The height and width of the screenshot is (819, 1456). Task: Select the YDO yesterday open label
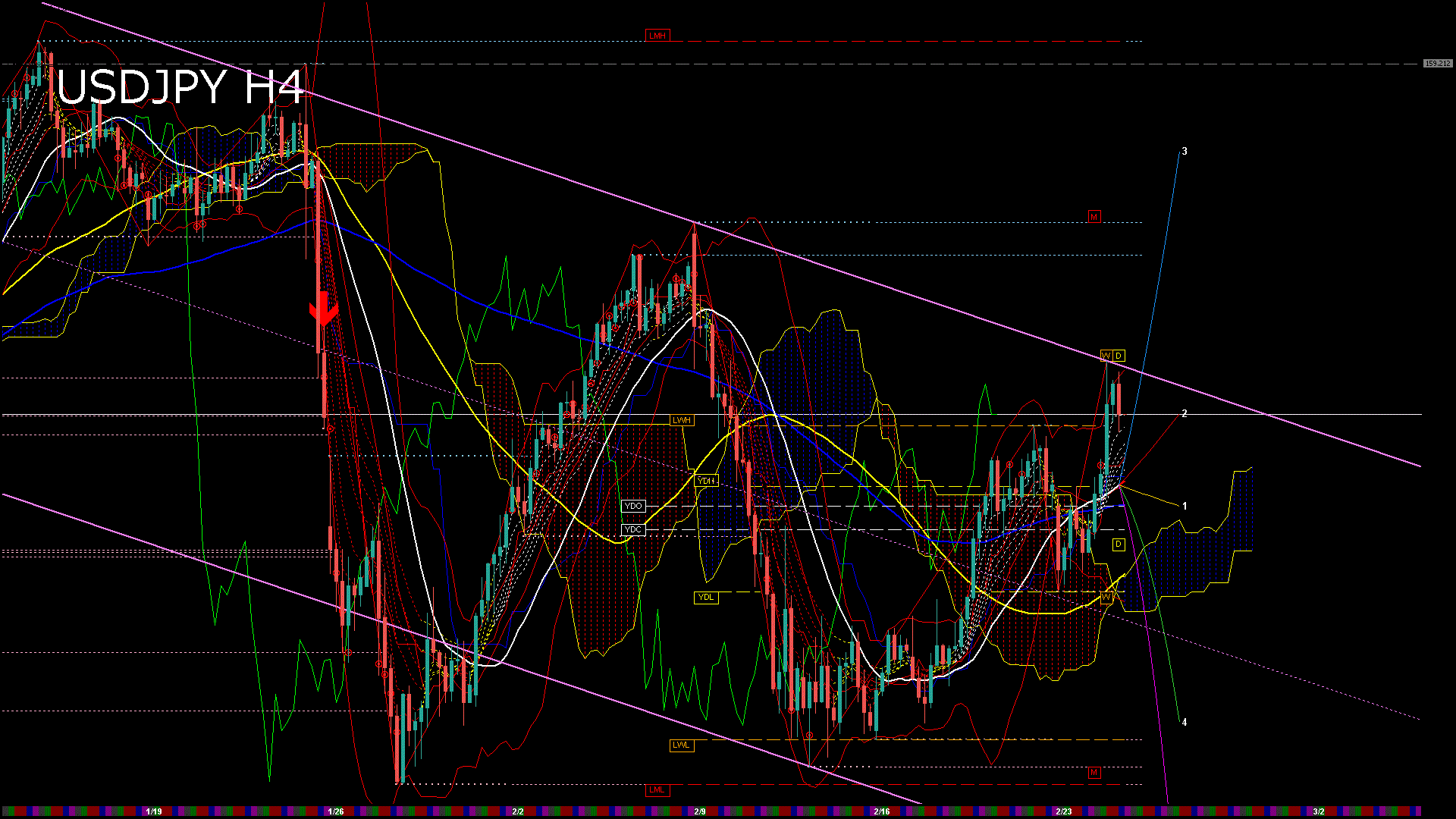(x=633, y=505)
